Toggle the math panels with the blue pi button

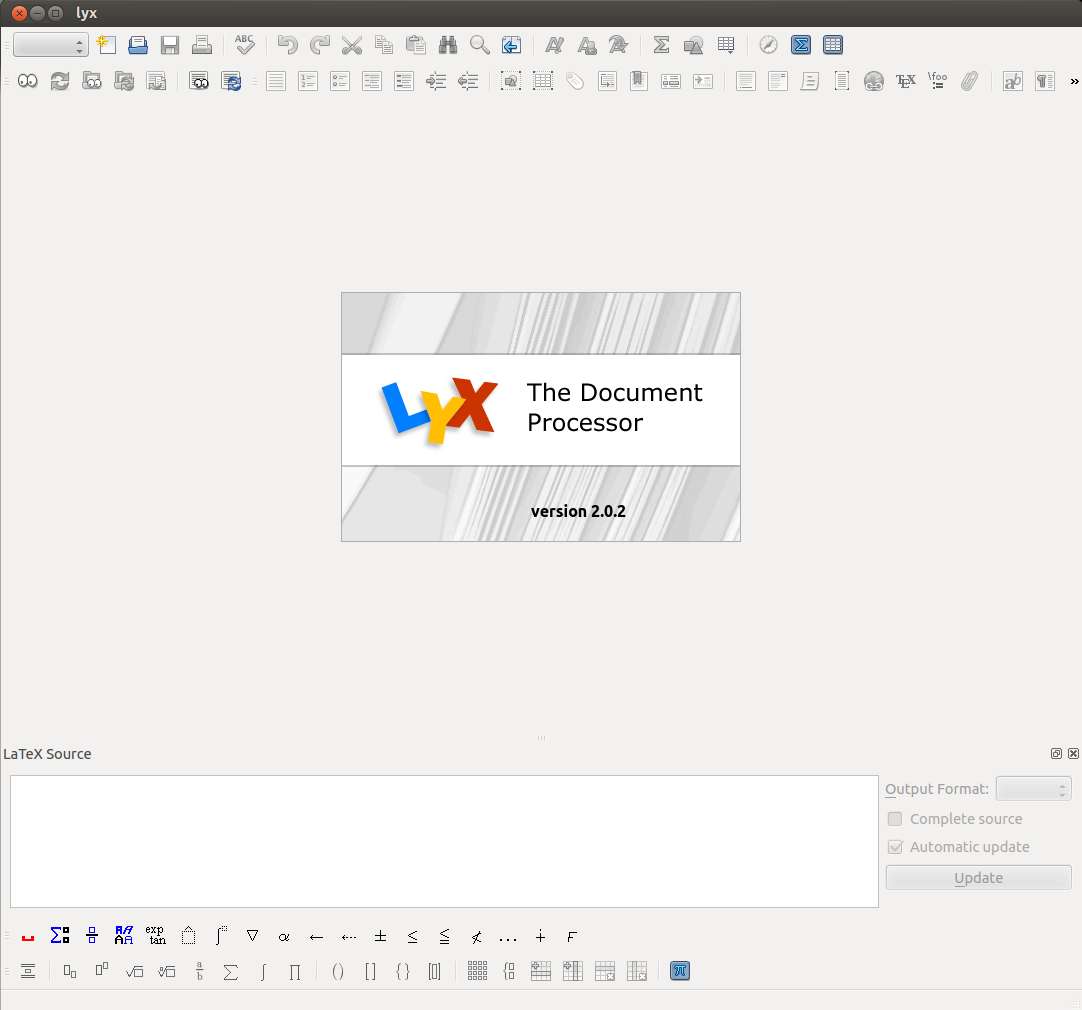pos(680,971)
